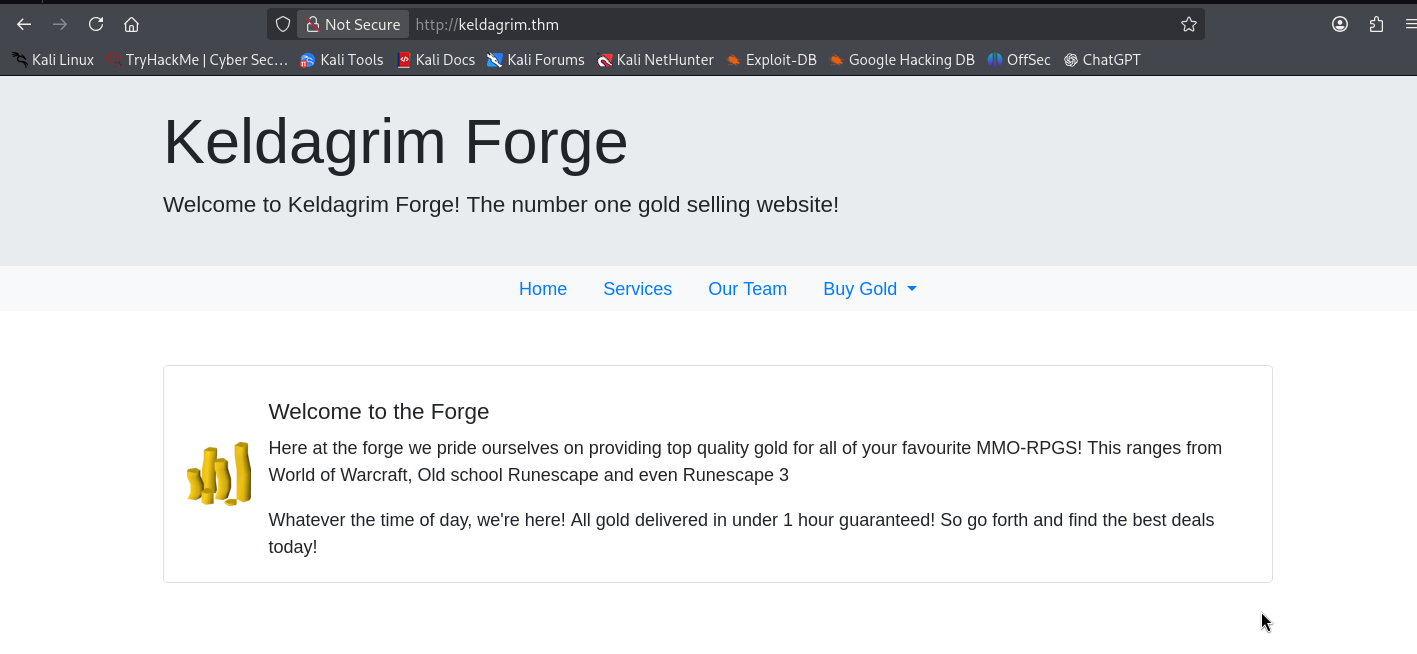This screenshot has width=1417, height=654.
Task: Bookmark this page with star icon
Action: [1188, 24]
